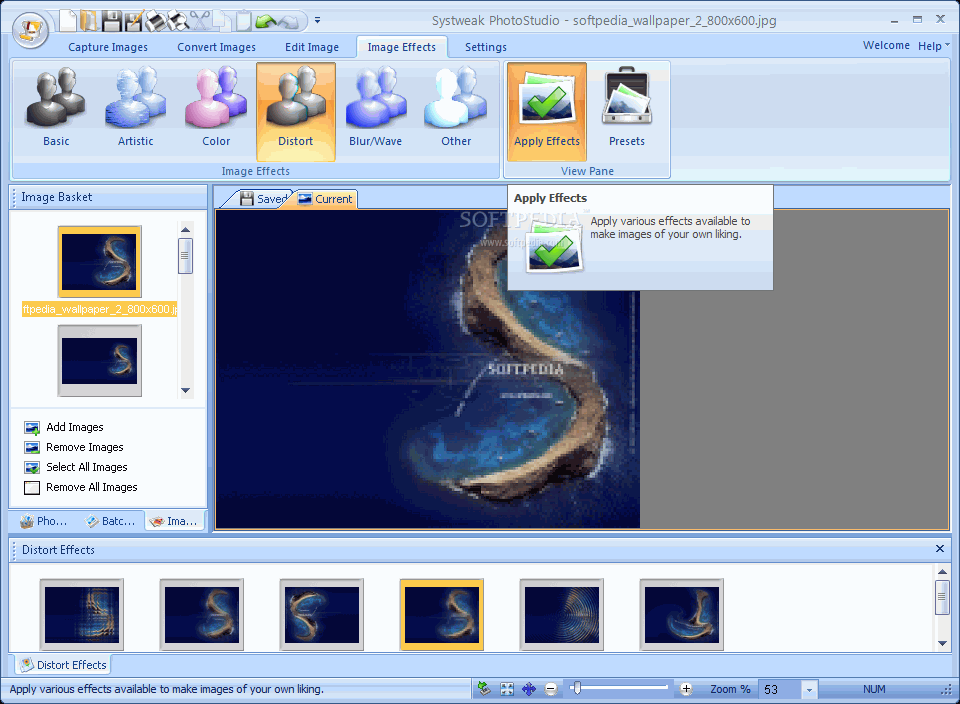The width and height of the screenshot is (960, 704).
Task: Open the zoom percentage dropdown arrow
Action: 809,690
